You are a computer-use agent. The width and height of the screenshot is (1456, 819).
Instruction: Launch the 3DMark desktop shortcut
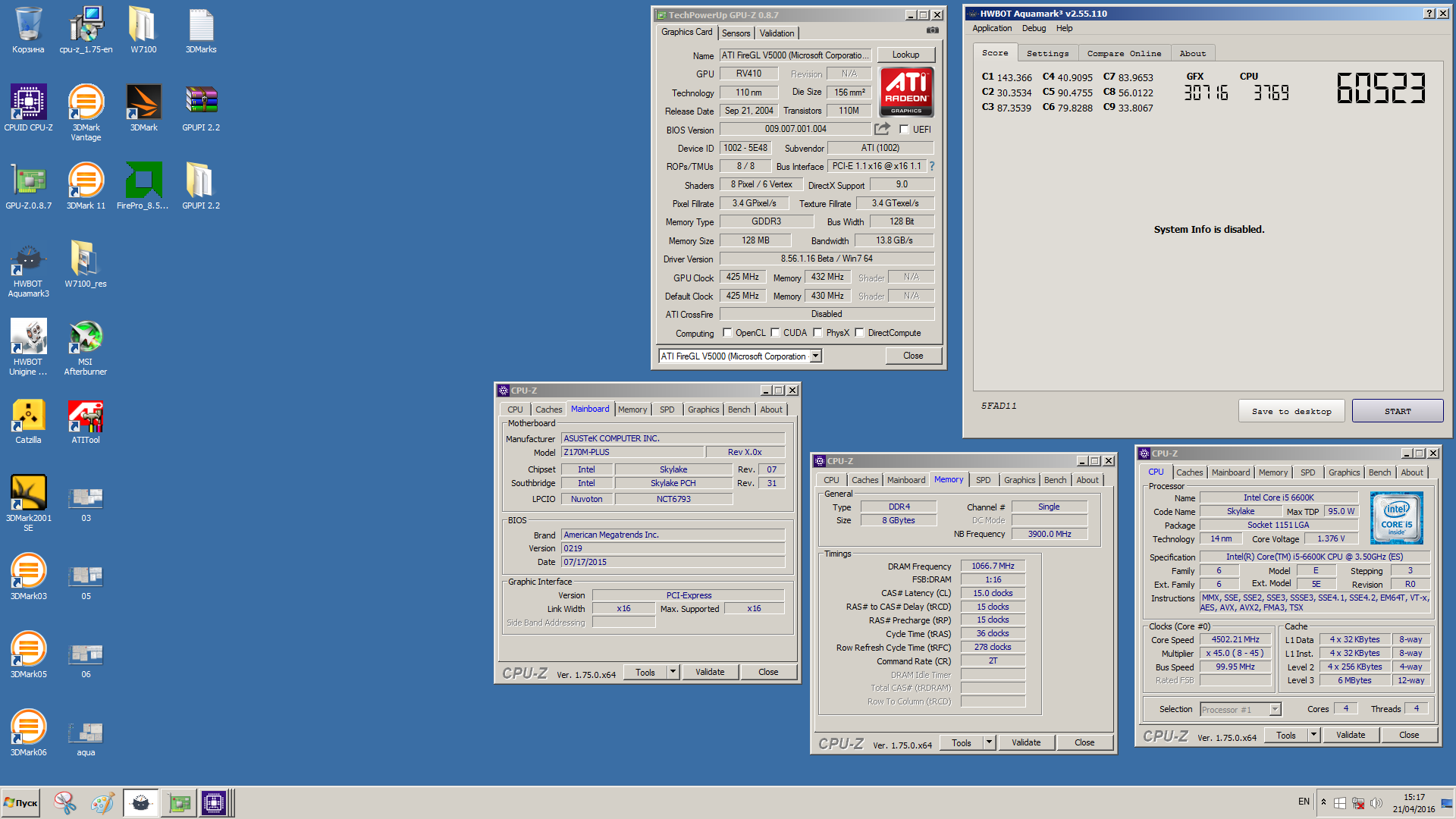click(x=143, y=108)
